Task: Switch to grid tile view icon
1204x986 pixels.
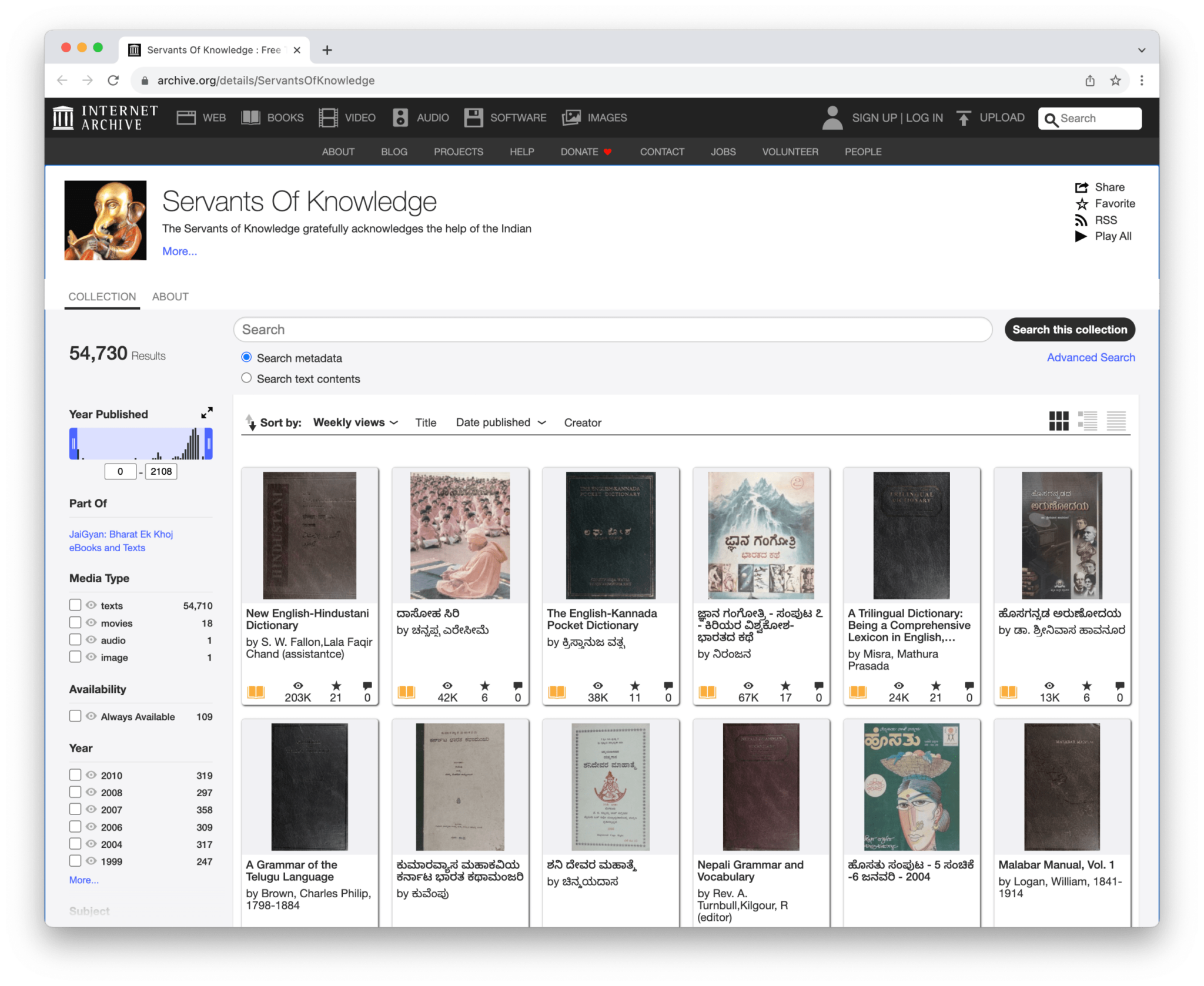Action: [1058, 421]
